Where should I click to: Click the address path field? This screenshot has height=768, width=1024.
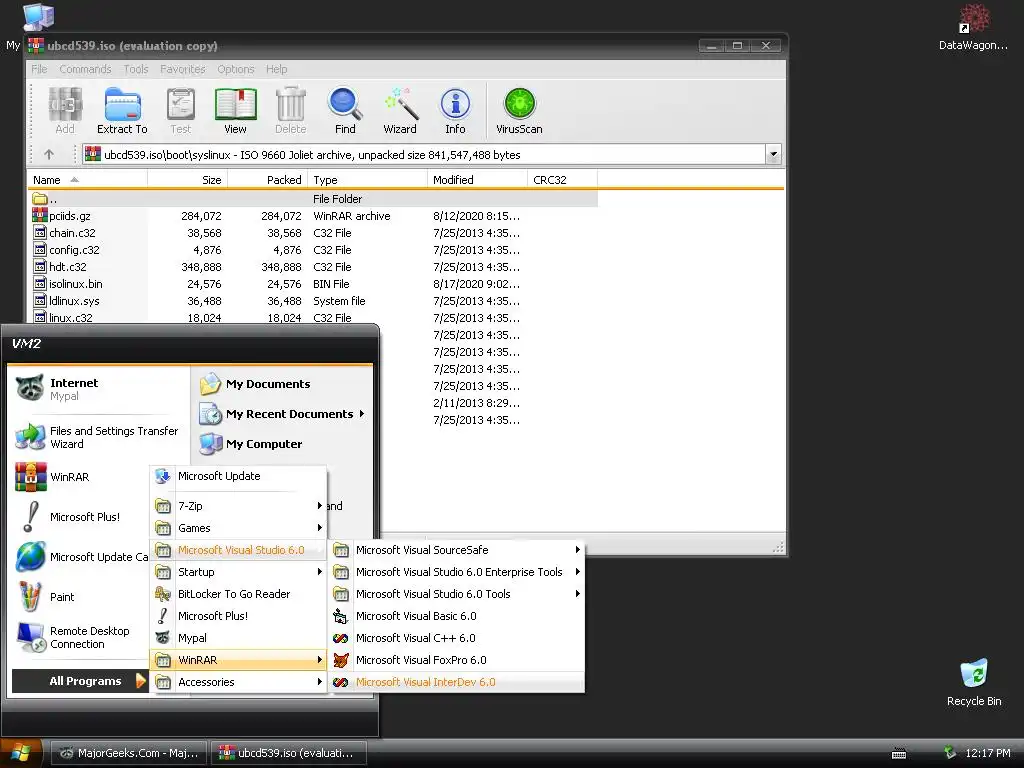click(424, 155)
